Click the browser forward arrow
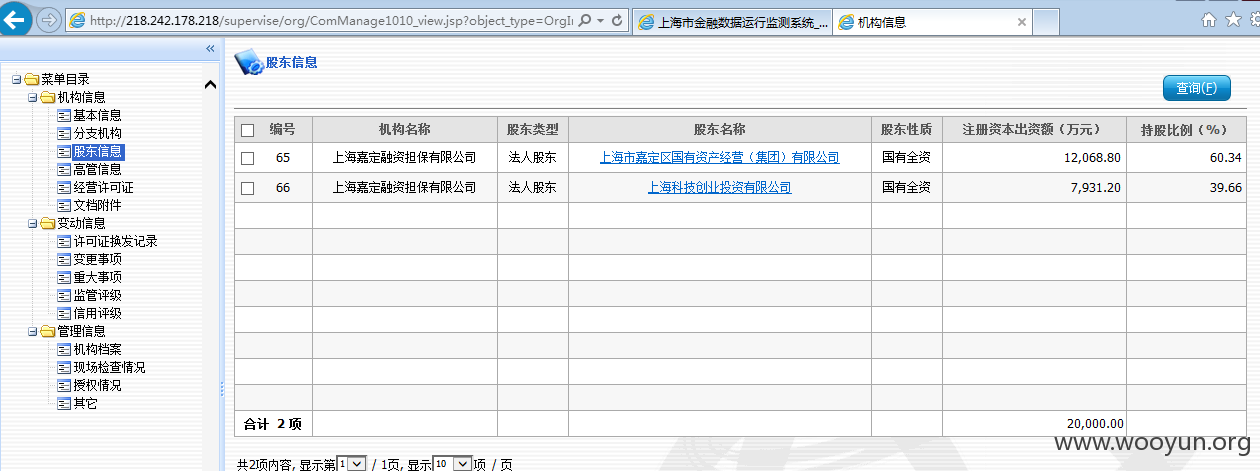Image resolution: width=1260 pixels, height=471 pixels. coord(48,20)
